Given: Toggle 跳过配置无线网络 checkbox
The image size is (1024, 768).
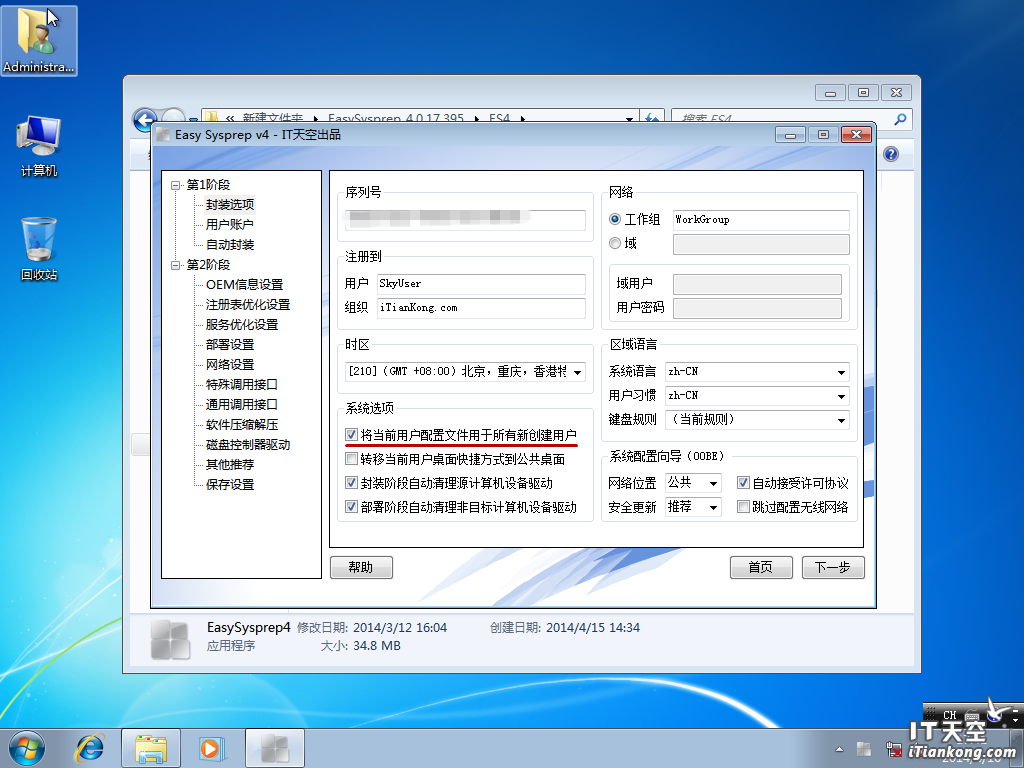Looking at the screenshot, I should [743, 507].
